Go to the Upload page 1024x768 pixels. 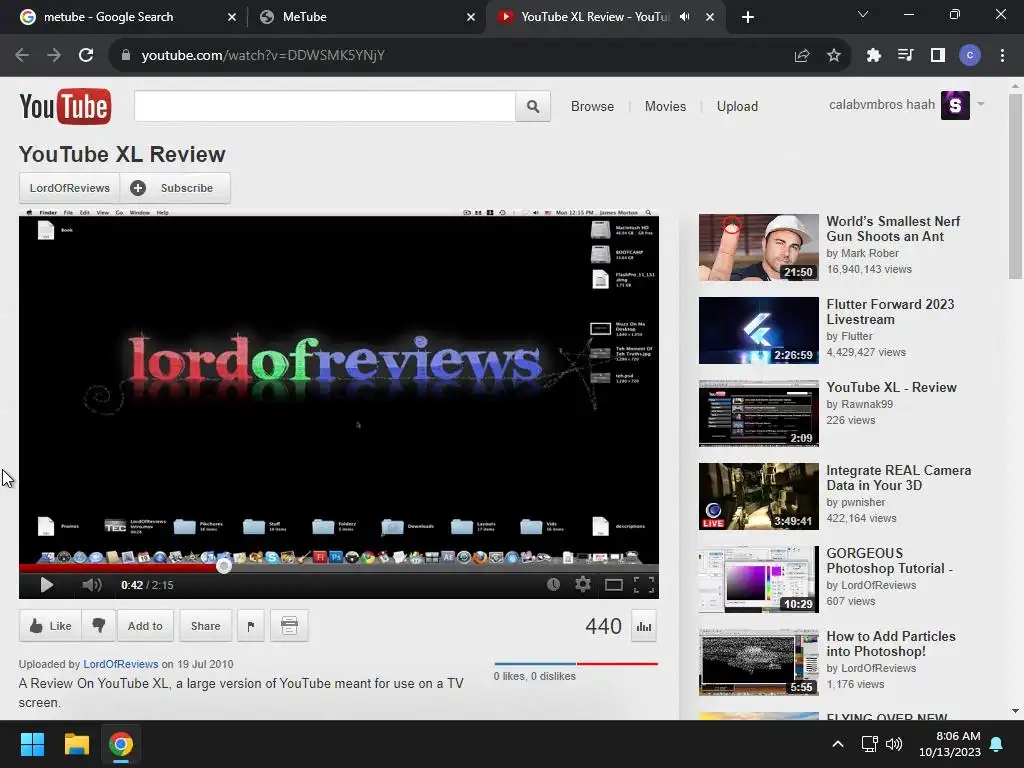click(x=737, y=106)
